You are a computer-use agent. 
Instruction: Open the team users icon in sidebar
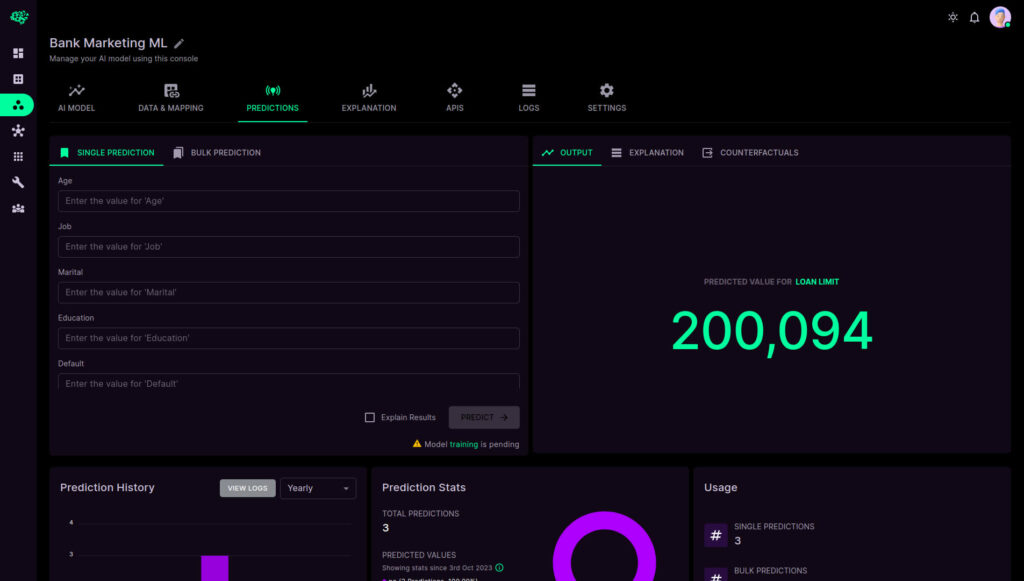point(18,208)
